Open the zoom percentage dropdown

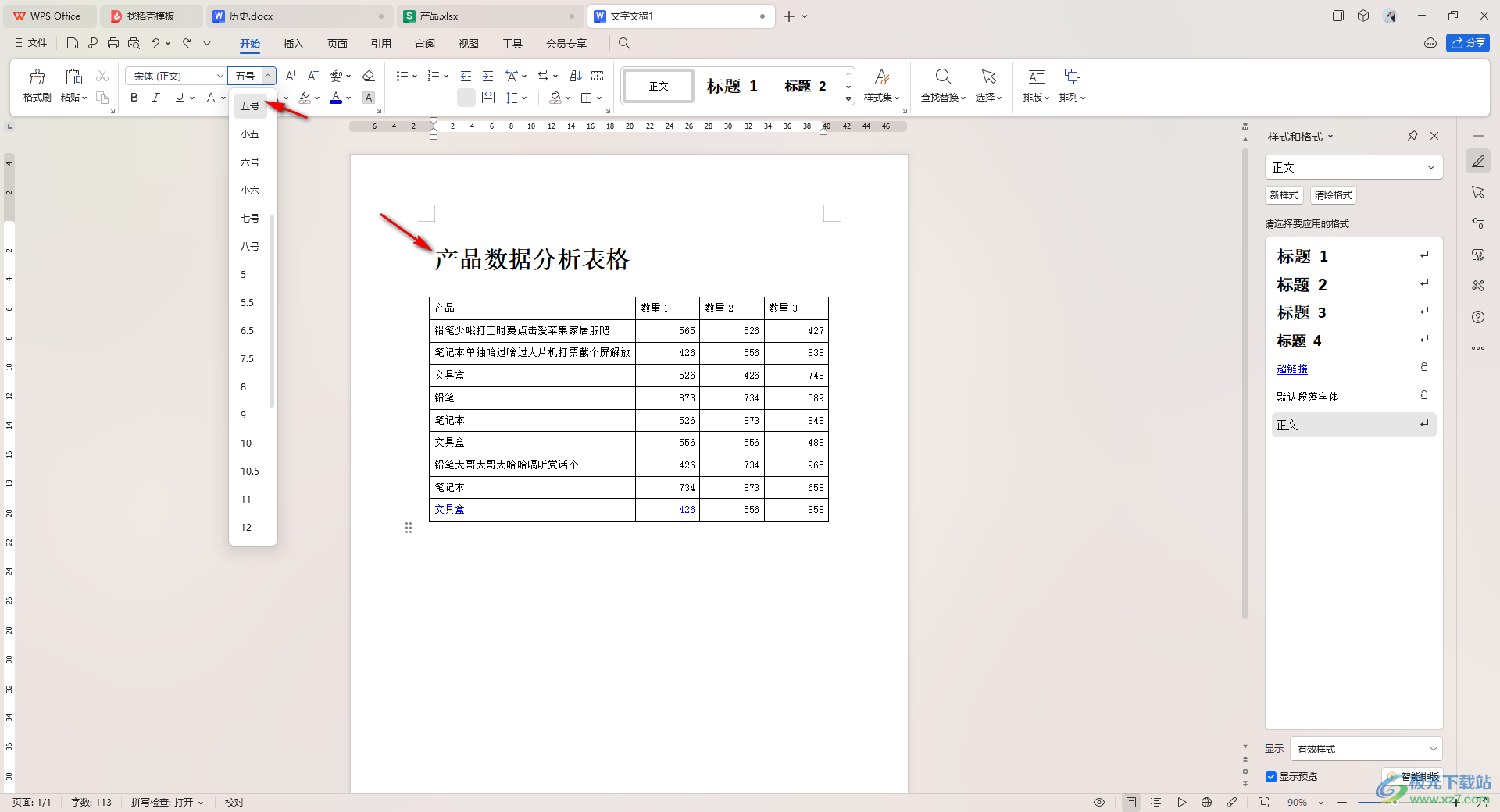click(1321, 803)
